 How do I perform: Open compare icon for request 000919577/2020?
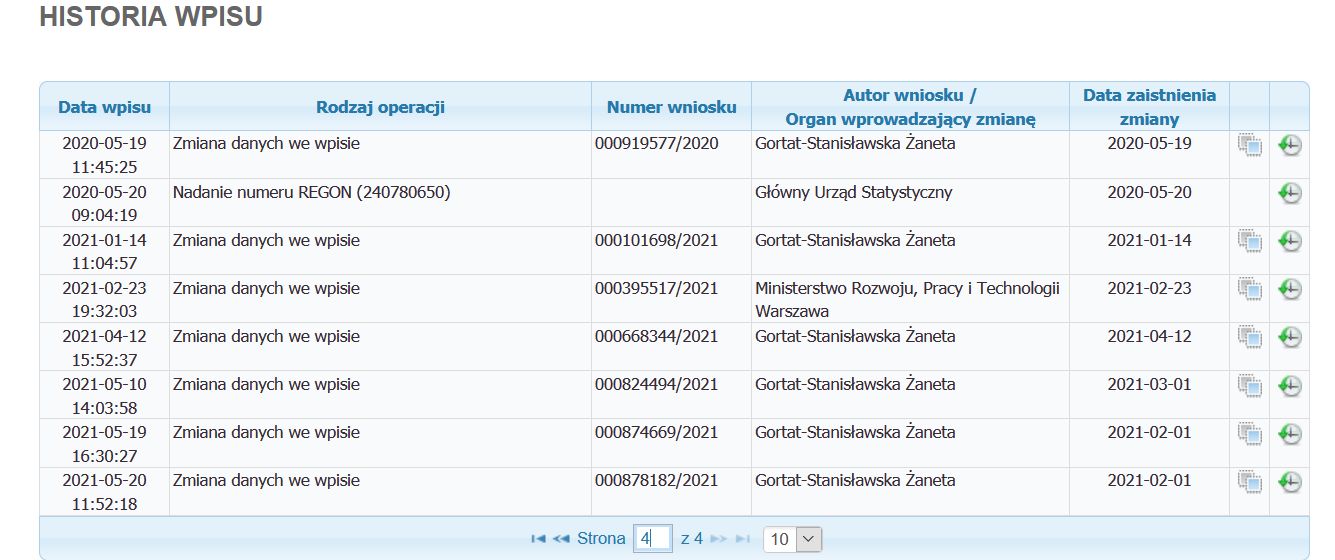point(1249,146)
